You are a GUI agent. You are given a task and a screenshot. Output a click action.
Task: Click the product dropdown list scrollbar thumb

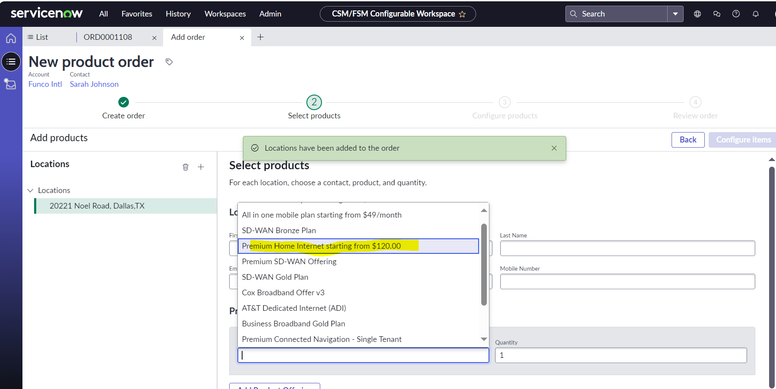click(x=484, y=264)
